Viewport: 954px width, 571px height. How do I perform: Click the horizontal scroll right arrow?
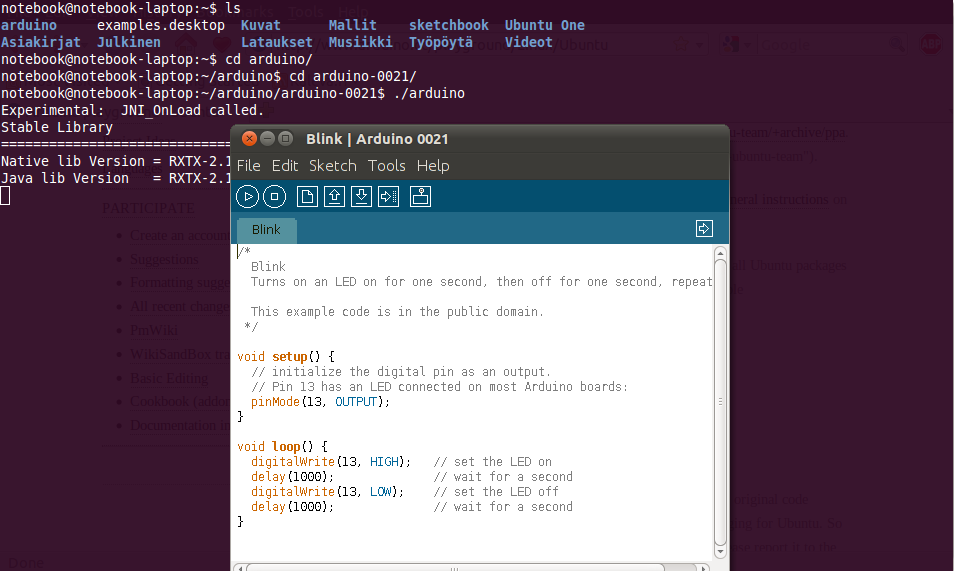click(x=704, y=568)
